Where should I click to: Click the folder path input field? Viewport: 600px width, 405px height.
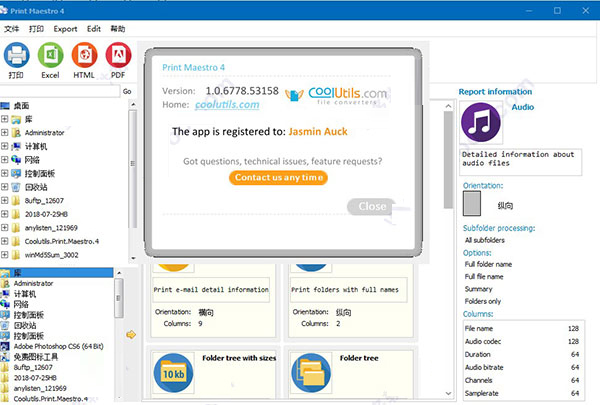point(59,91)
